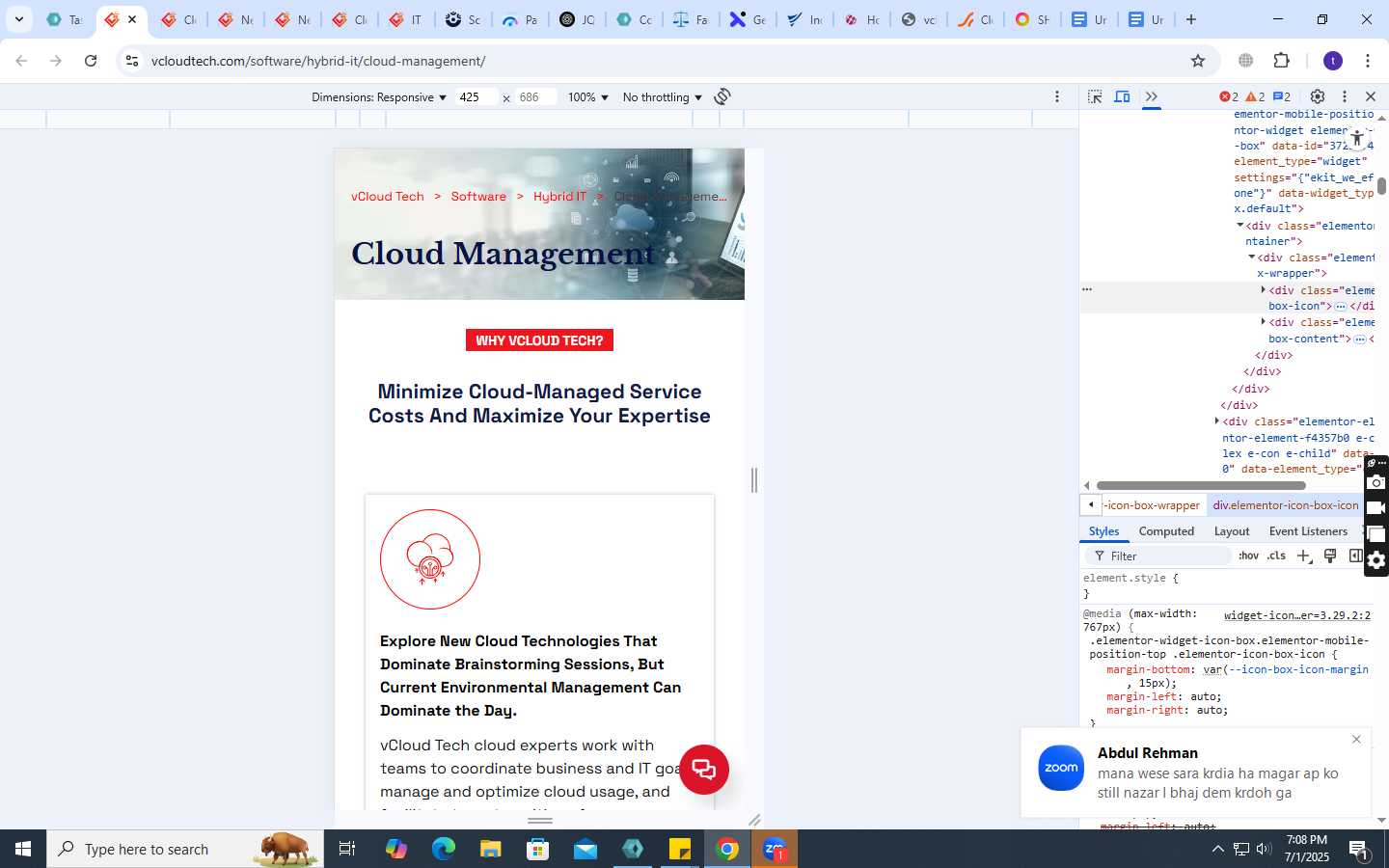This screenshot has width=1389, height=868.
Task: Select the Styles tab
Action: pos(1103,531)
